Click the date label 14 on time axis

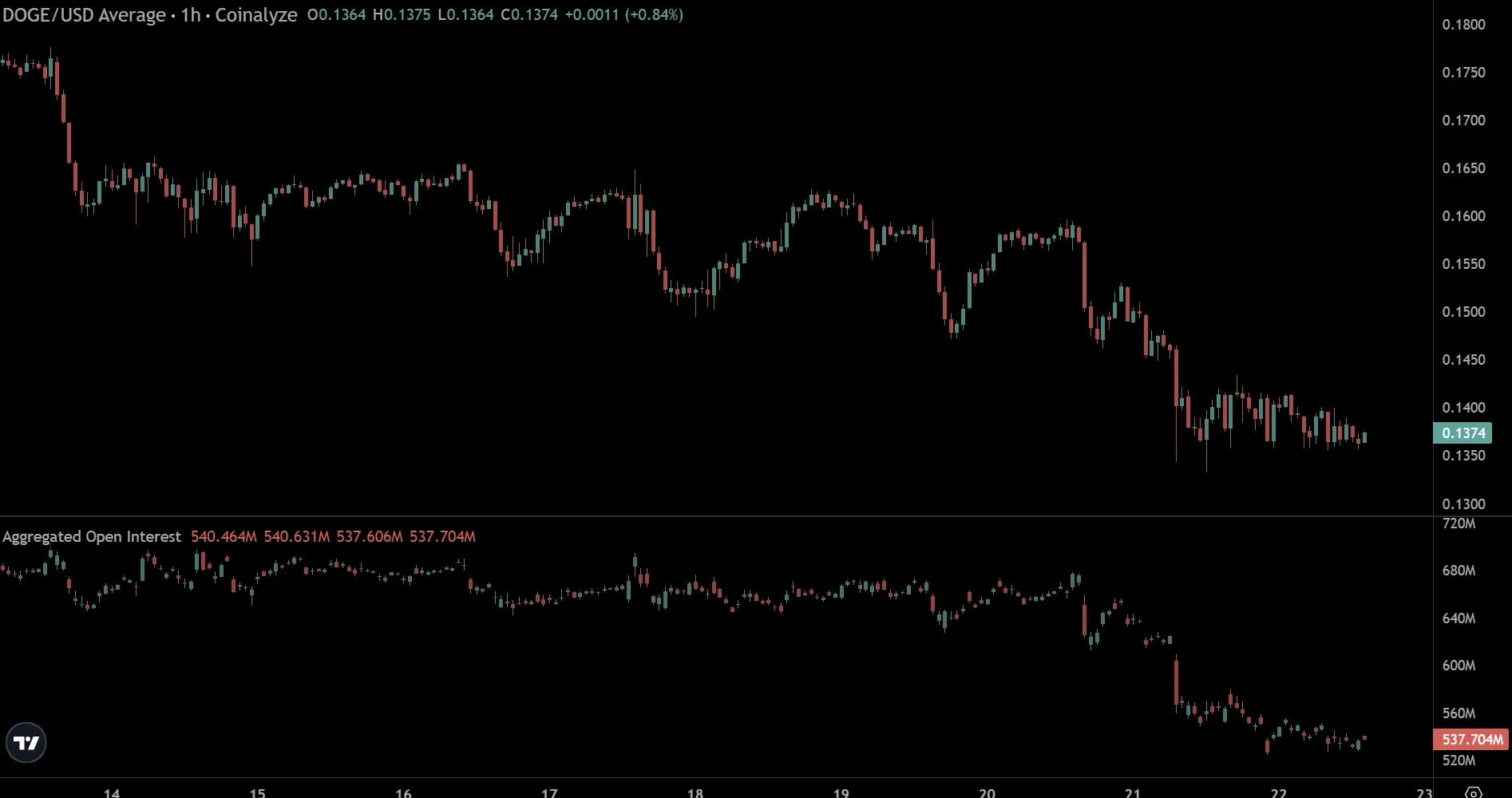tap(112, 792)
